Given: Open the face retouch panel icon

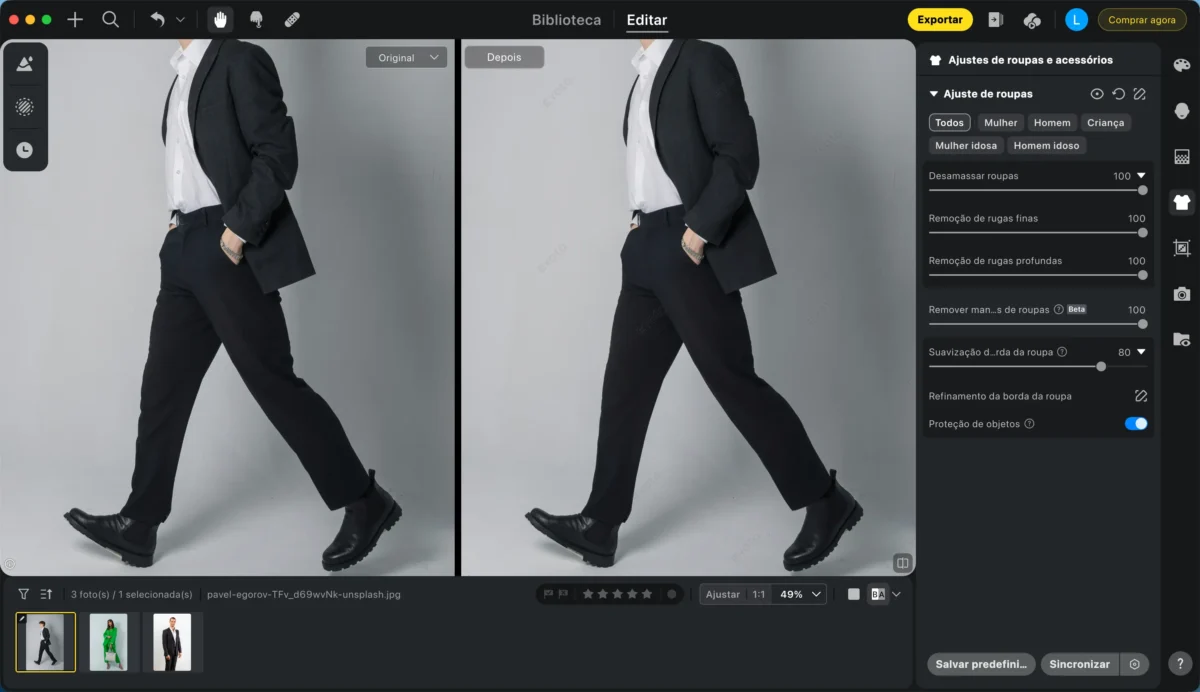Looking at the screenshot, I should click(x=1181, y=110).
